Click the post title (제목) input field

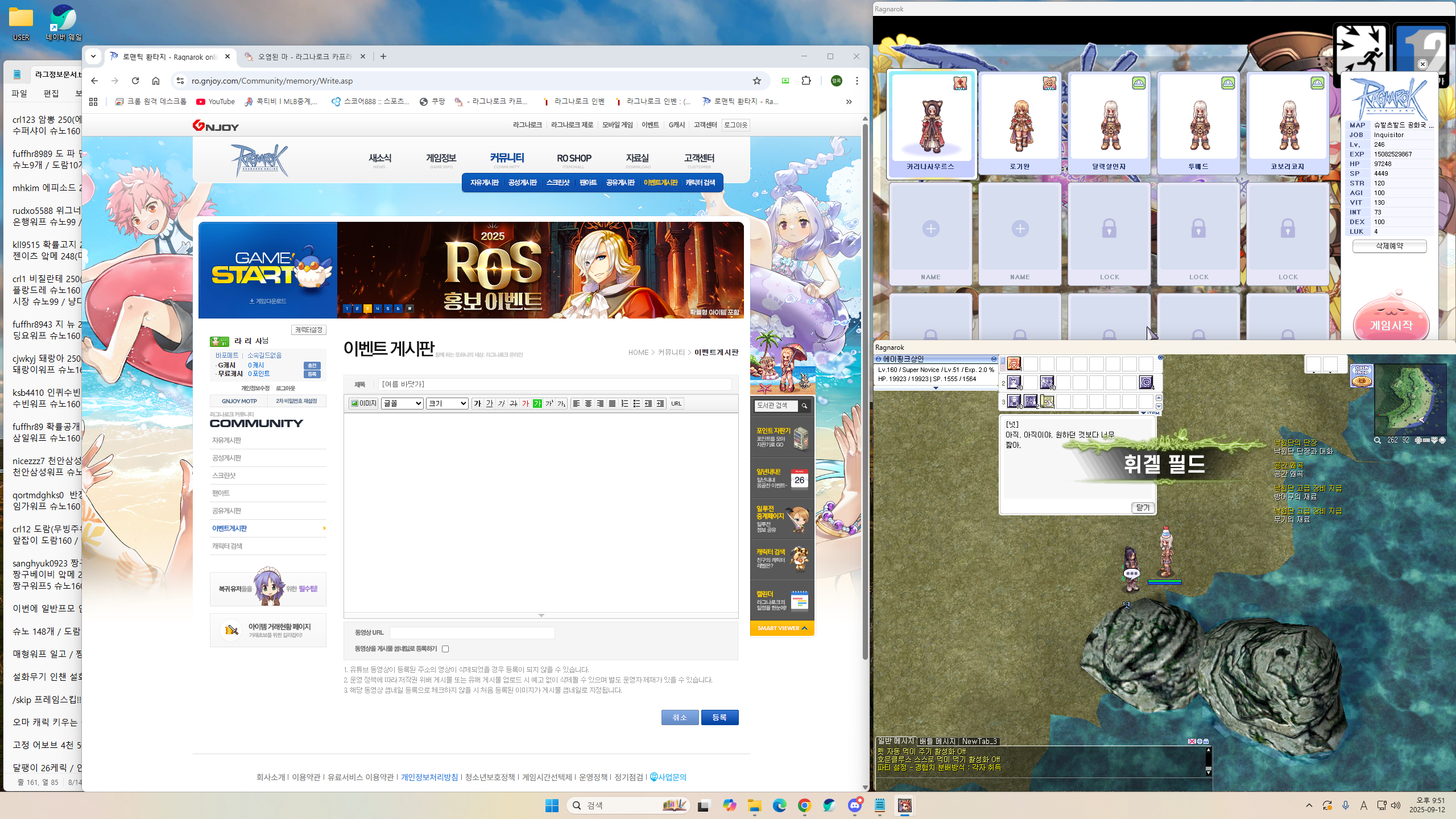click(x=555, y=384)
